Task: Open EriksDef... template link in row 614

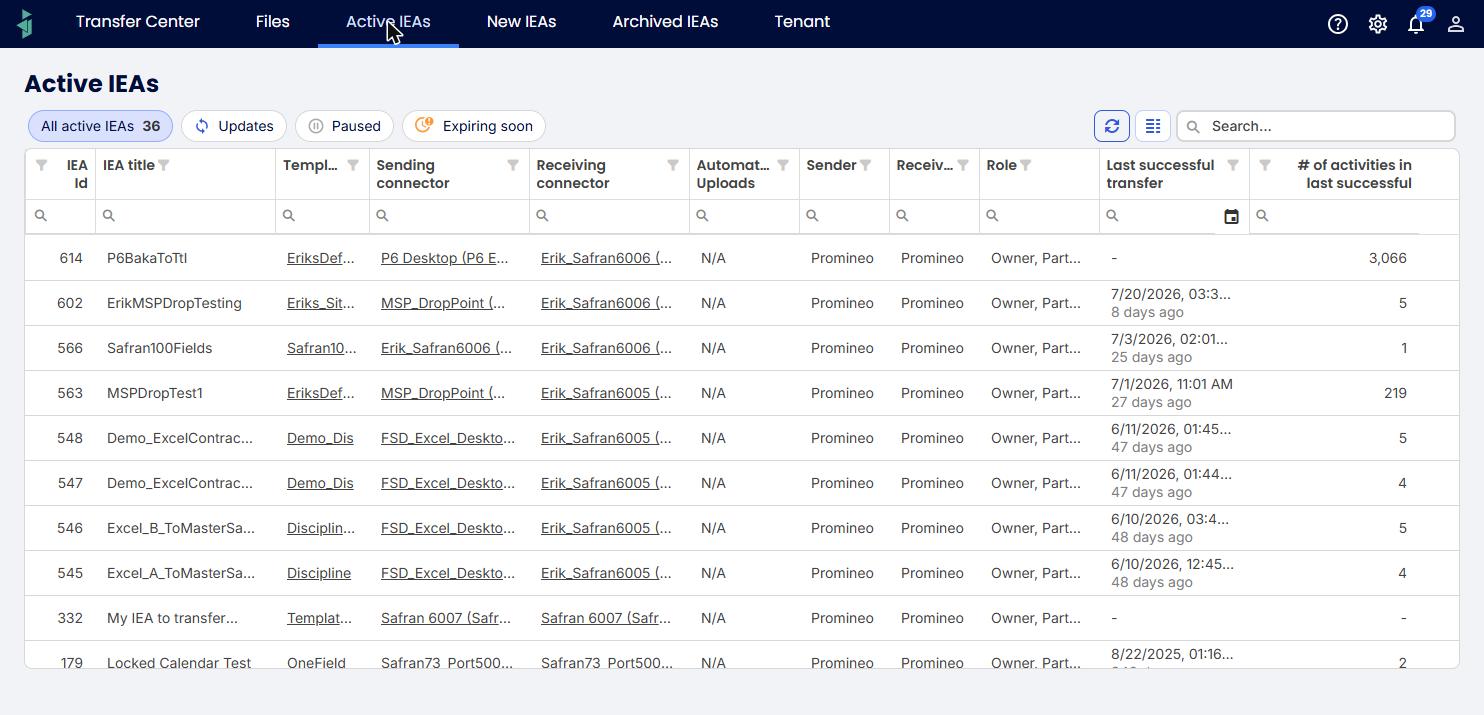Action: 320,258
